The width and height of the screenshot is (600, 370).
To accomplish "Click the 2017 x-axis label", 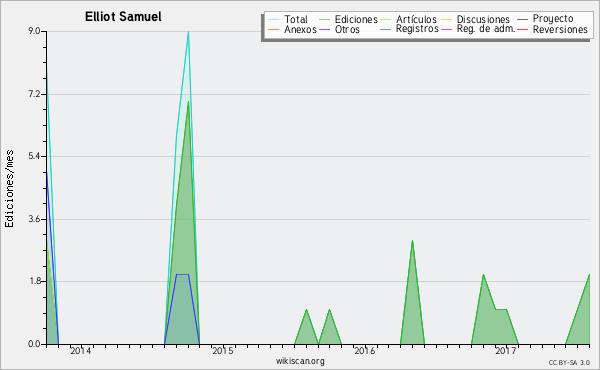I will tap(506, 351).
